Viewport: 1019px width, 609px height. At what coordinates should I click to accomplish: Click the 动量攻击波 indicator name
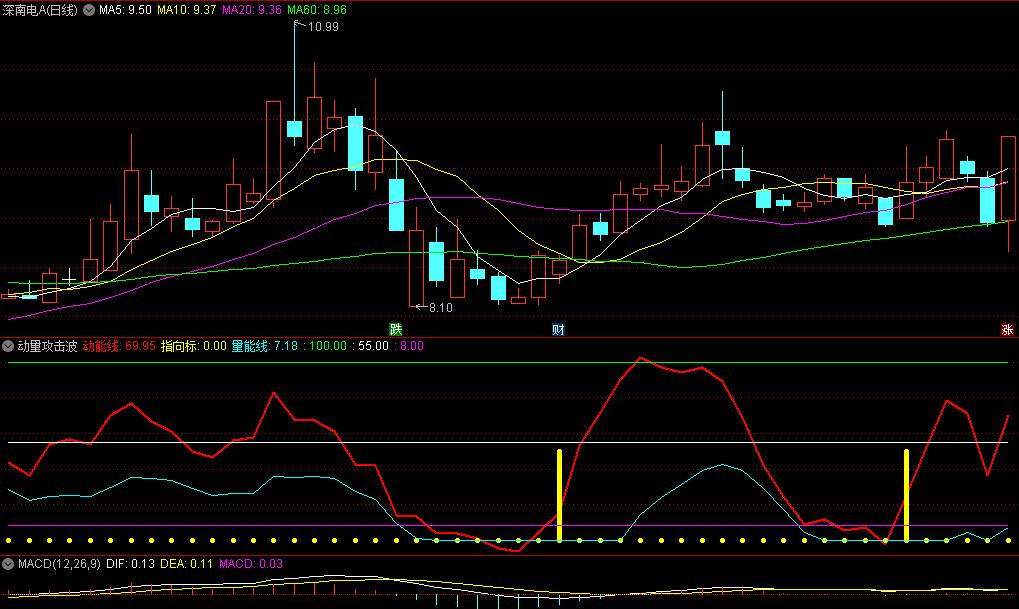pos(47,346)
